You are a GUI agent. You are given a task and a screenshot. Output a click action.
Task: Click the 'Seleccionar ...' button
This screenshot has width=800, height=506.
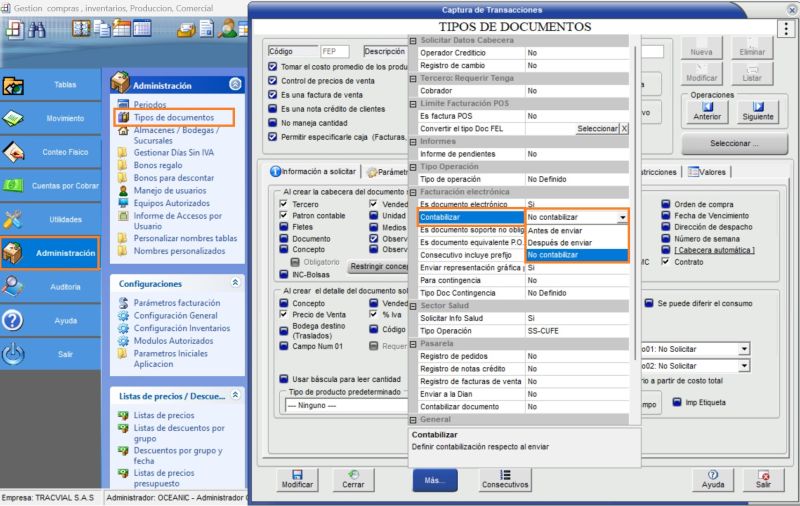click(x=734, y=143)
